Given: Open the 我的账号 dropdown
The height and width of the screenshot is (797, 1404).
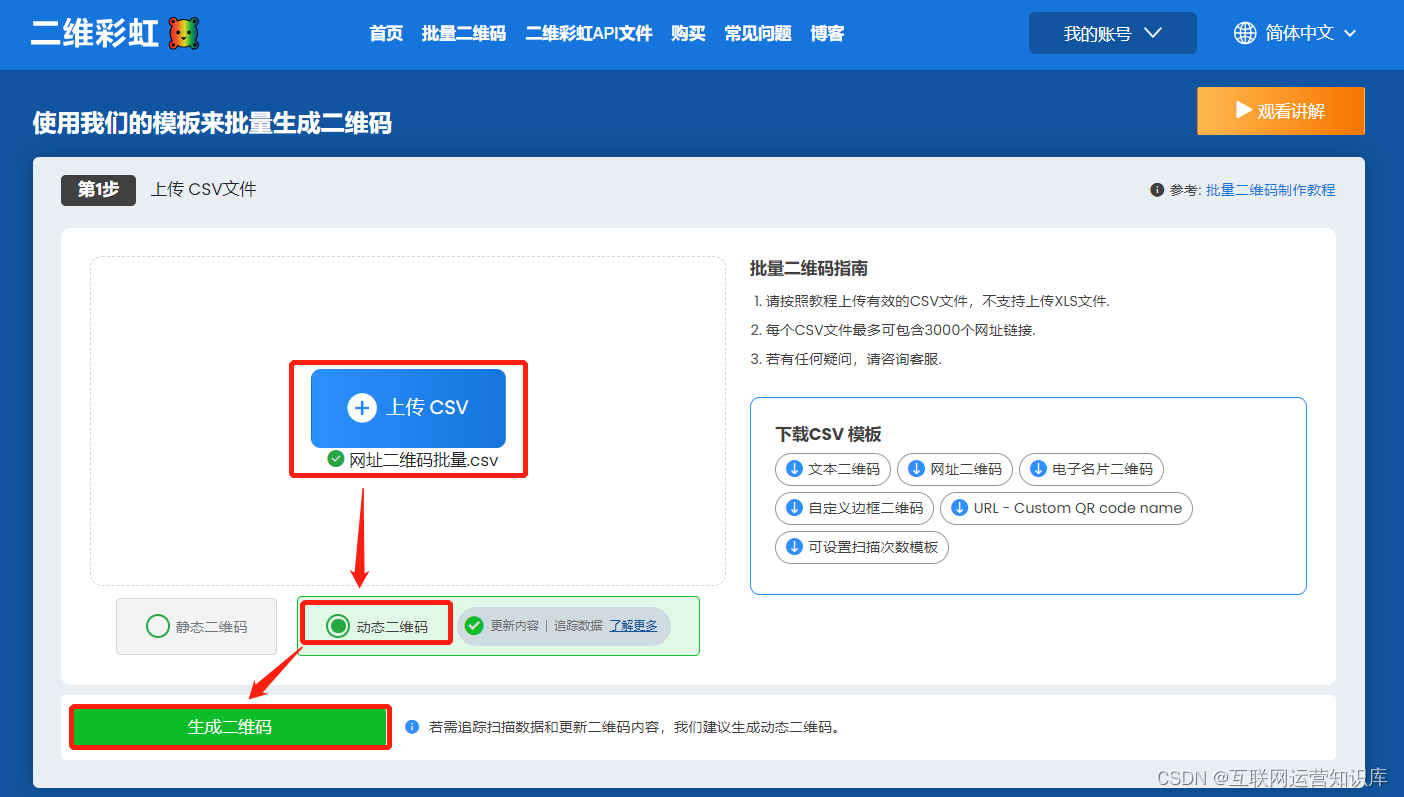Looking at the screenshot, I should point(1112,33).
